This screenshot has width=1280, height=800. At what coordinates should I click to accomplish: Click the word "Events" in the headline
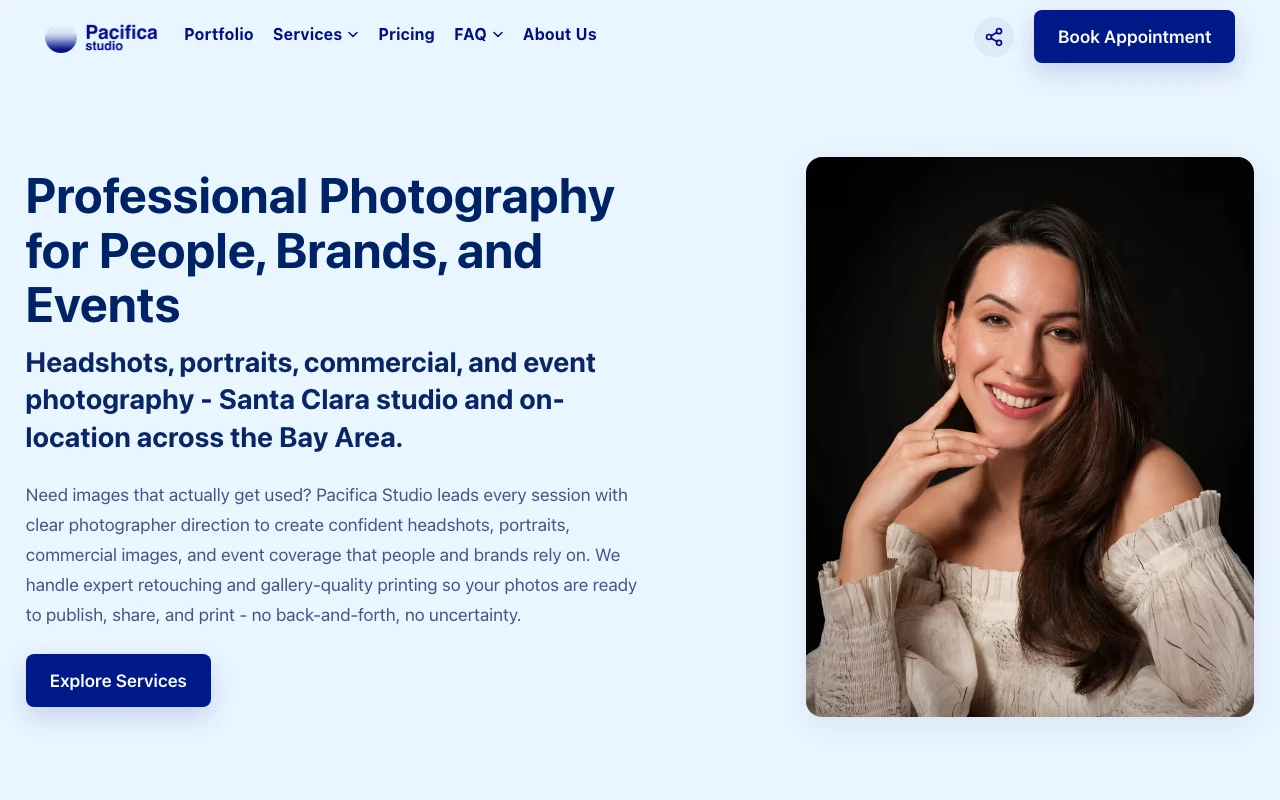[x=103, y=306]
